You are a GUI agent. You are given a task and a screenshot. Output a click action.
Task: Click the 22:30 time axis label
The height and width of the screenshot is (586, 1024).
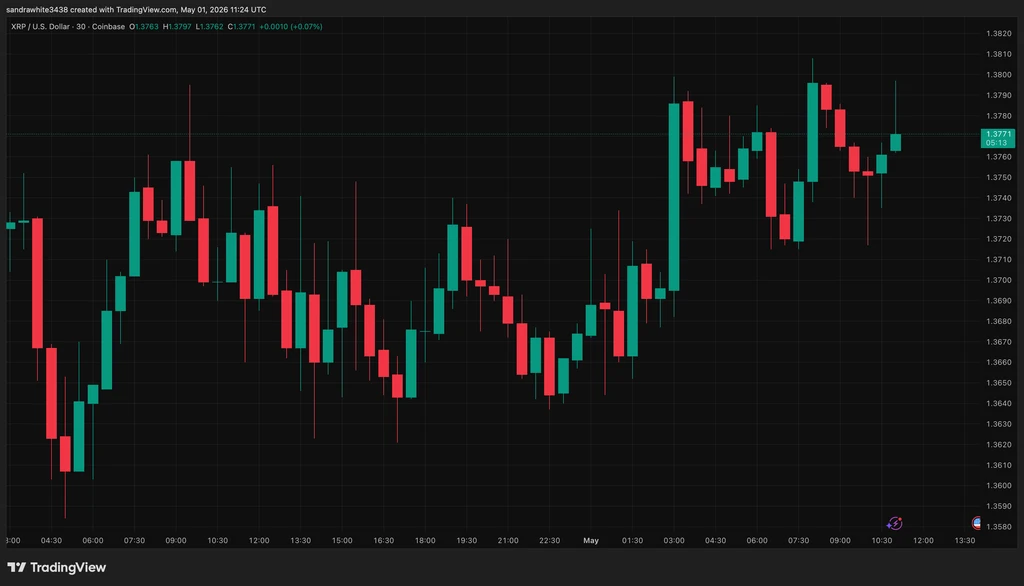point(549,540)
